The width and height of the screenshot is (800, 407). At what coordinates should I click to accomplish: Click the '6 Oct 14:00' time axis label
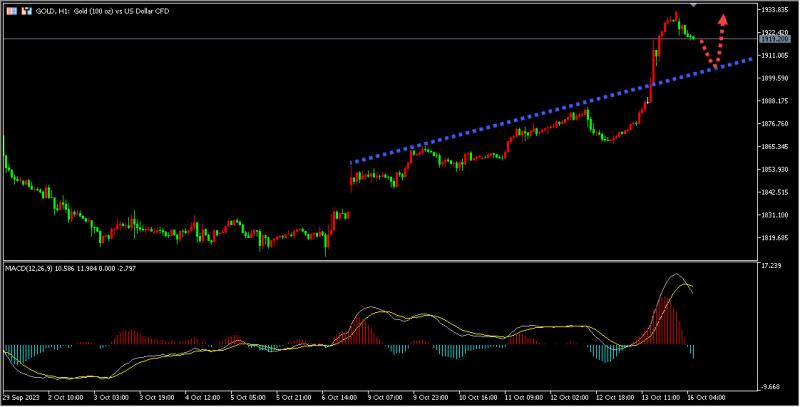339,397
